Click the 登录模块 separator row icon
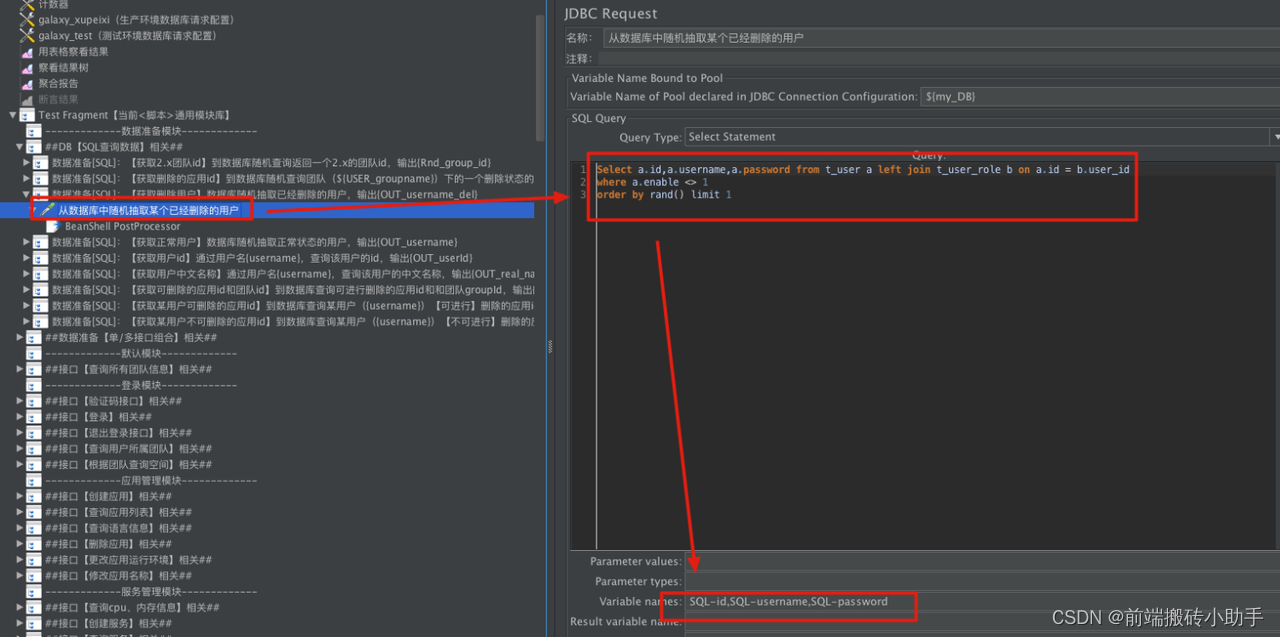Image resolution: width=1280 pixels, height=637 pixels. 34,385
